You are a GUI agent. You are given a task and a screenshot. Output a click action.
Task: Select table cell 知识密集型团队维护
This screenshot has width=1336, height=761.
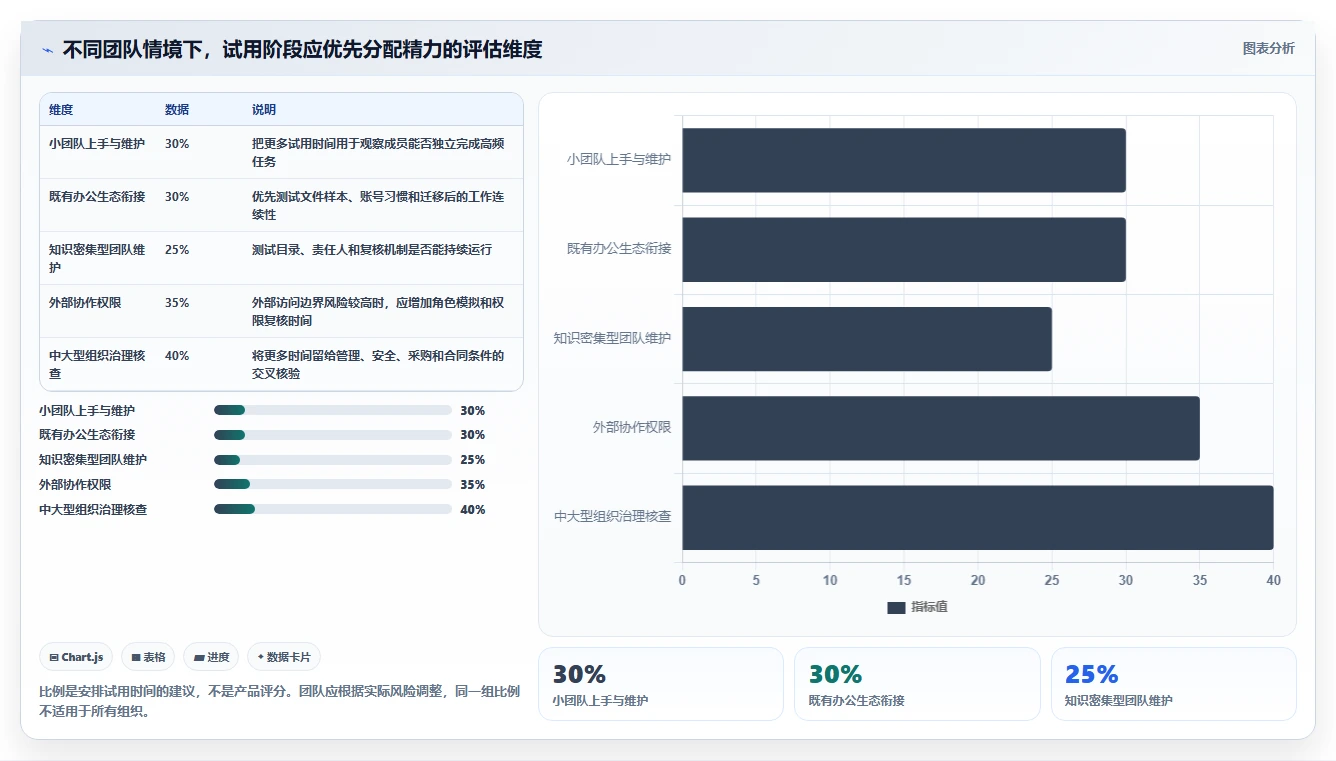coord(98,259)
